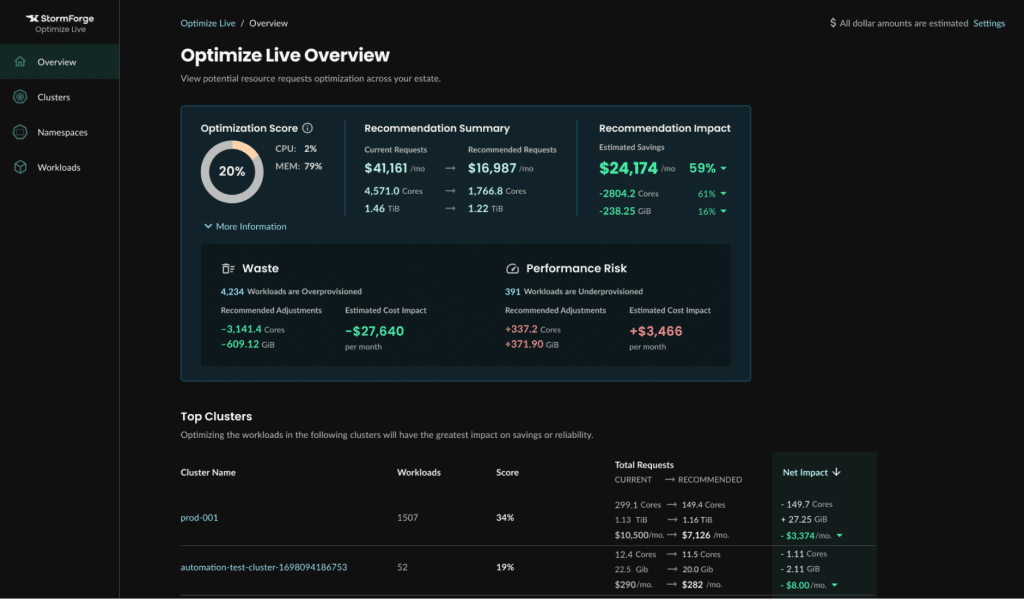Expand the 61% cores savings arrow
The image size is (1024, 599).
point(724,193)
